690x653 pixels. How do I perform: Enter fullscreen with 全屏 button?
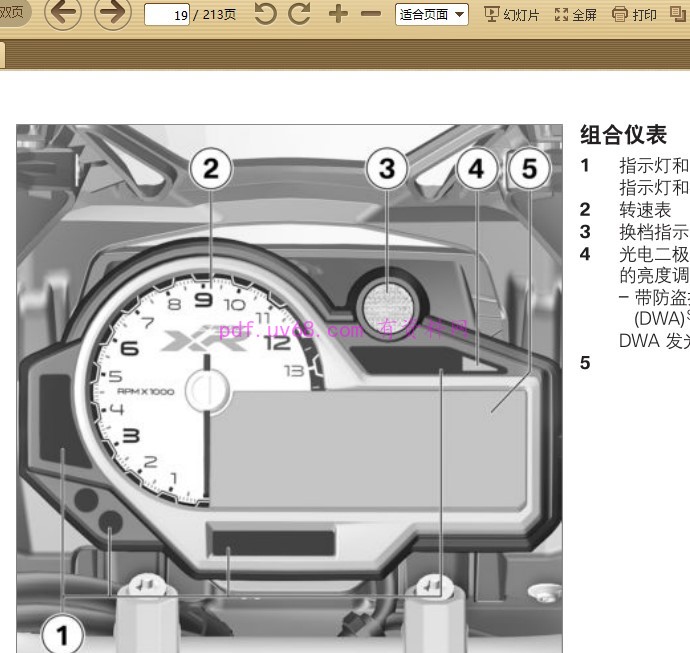pyautogui.click(x=576, y=14)
